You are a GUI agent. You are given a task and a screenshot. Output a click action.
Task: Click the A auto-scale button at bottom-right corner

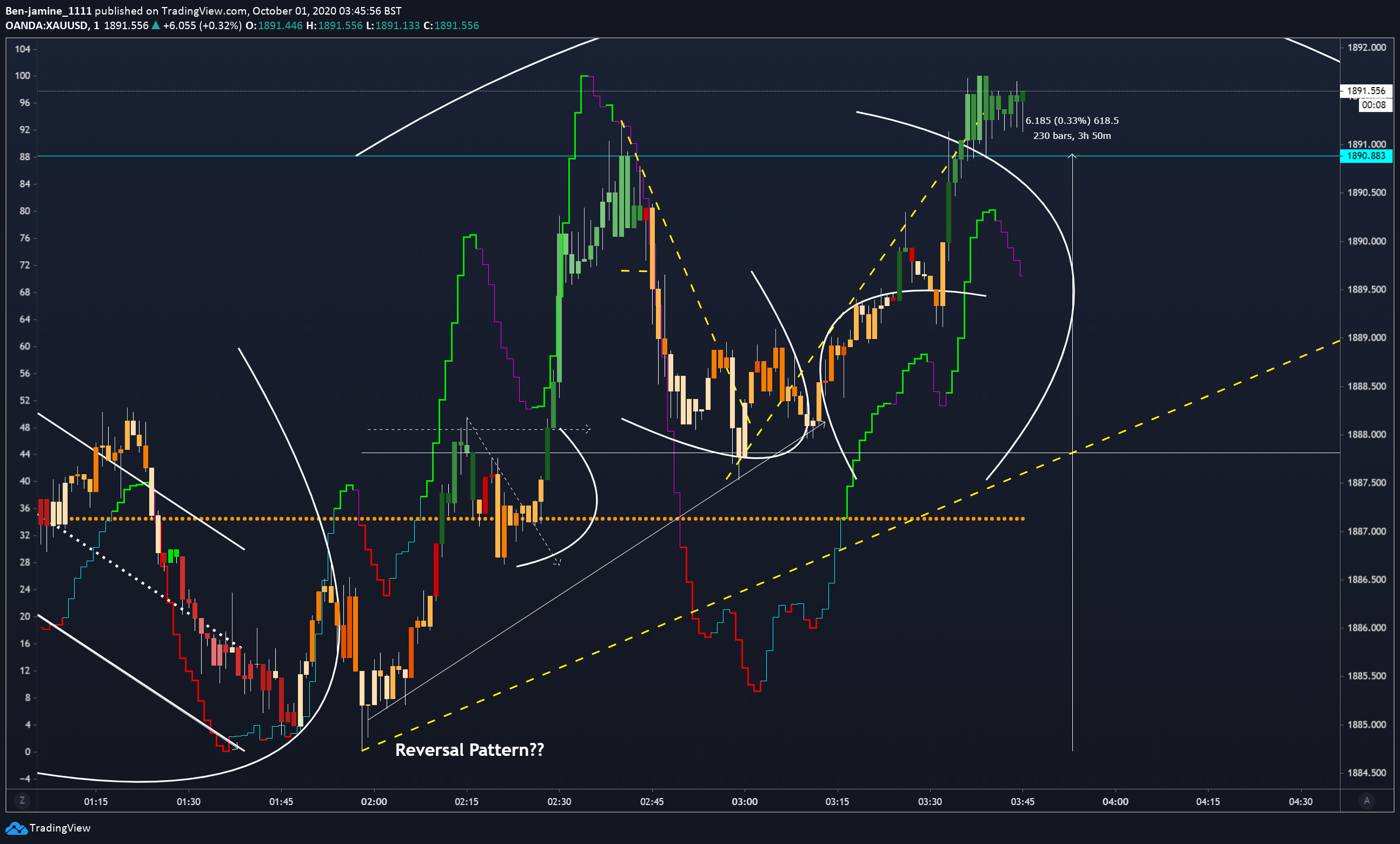[x=1366, y=800]
